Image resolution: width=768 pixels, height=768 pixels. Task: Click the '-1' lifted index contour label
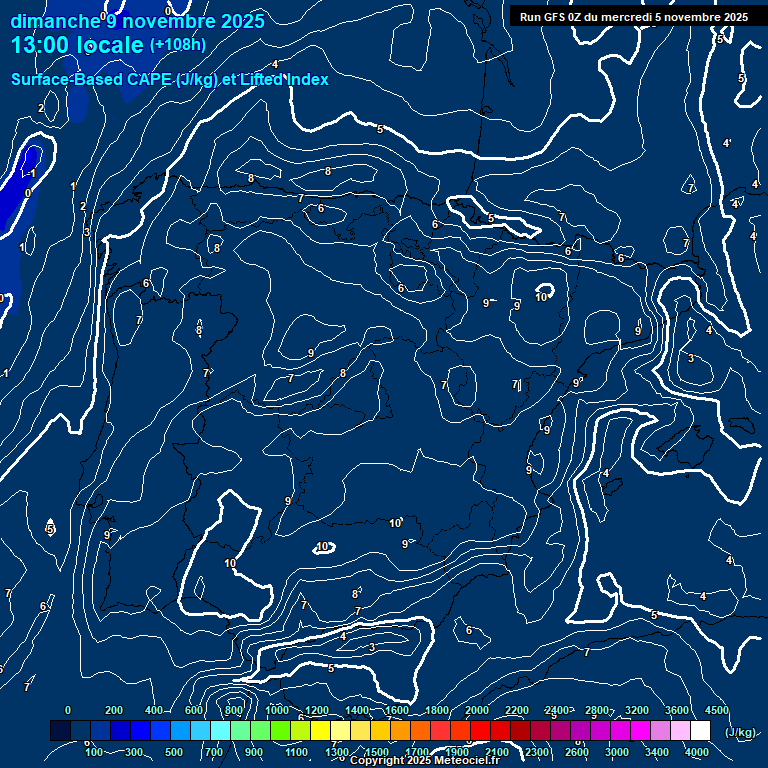tap(29, 173)
